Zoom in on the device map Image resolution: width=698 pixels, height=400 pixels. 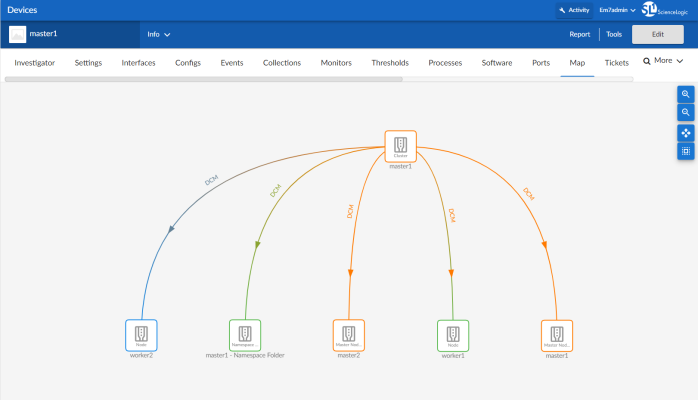[686, 93]
